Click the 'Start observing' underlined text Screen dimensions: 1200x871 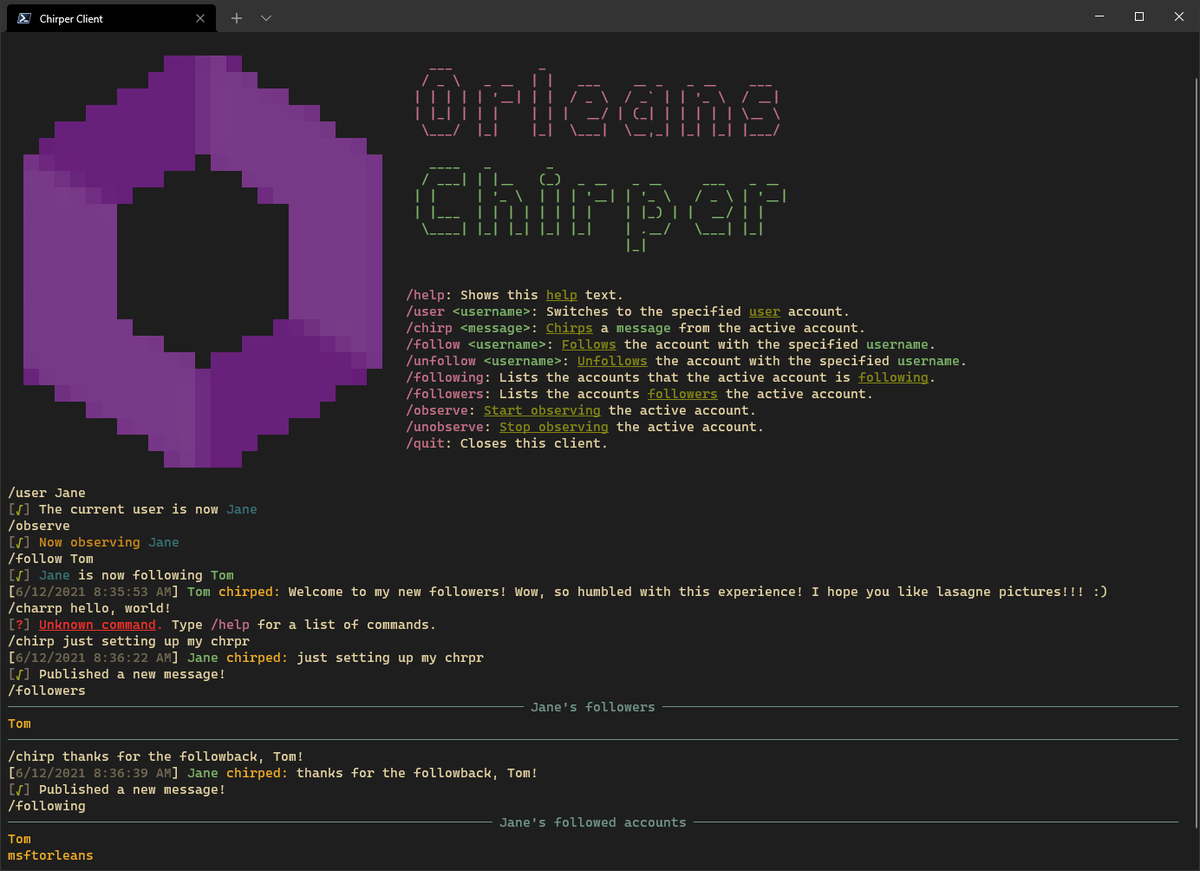(x=542, y=410)
